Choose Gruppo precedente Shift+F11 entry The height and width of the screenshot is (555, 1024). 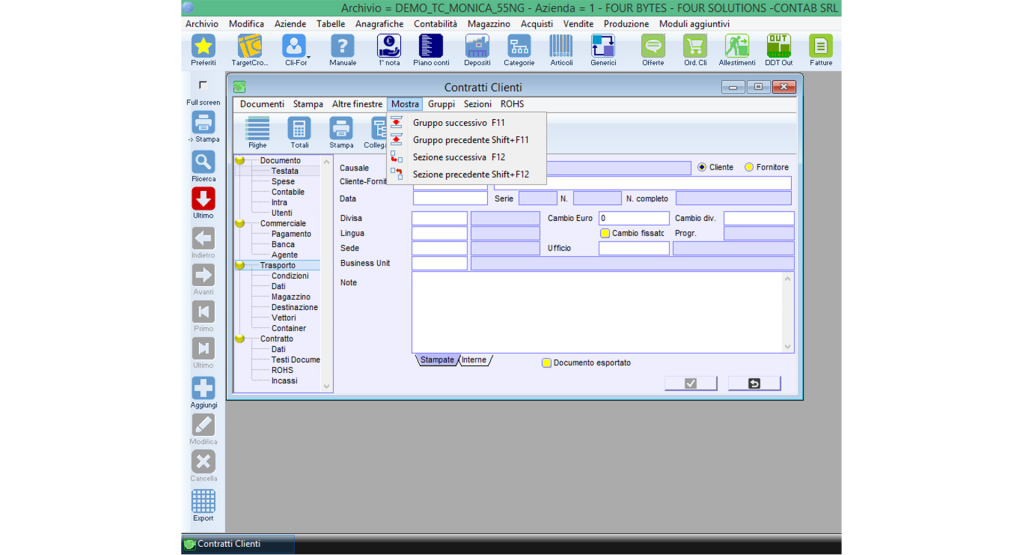467,140
